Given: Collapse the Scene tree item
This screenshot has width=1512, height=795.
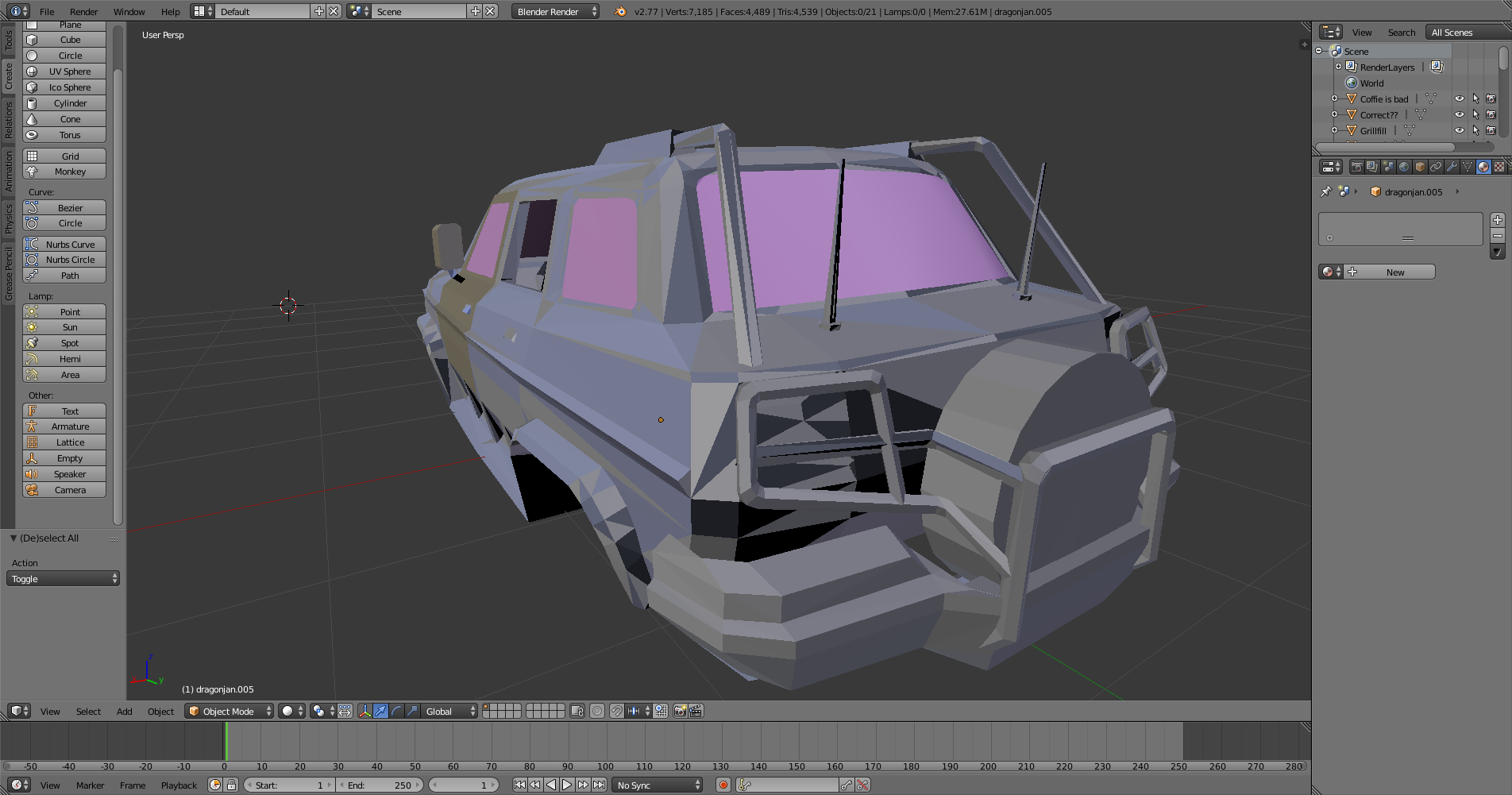Looking at the screenshot, I should tap(1319, 51).
